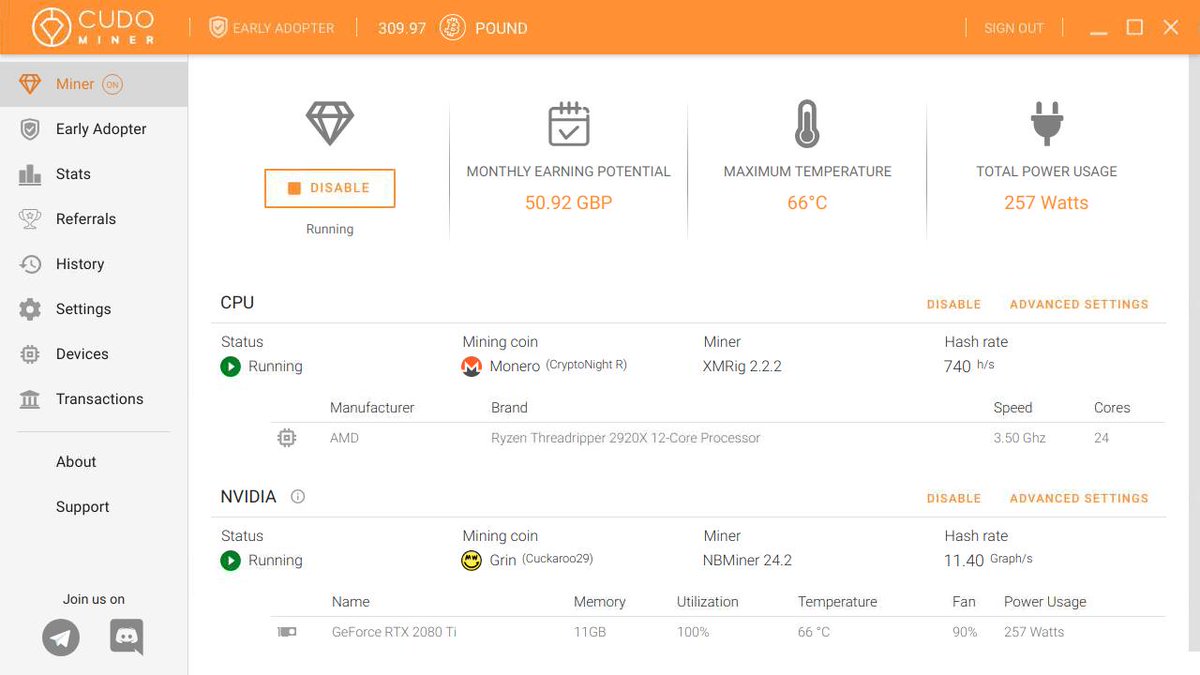This screenshot has width=1200, height=675.
Task: Click the Settings gear icon
Action: pyautogui.click(x=30, y=309)
